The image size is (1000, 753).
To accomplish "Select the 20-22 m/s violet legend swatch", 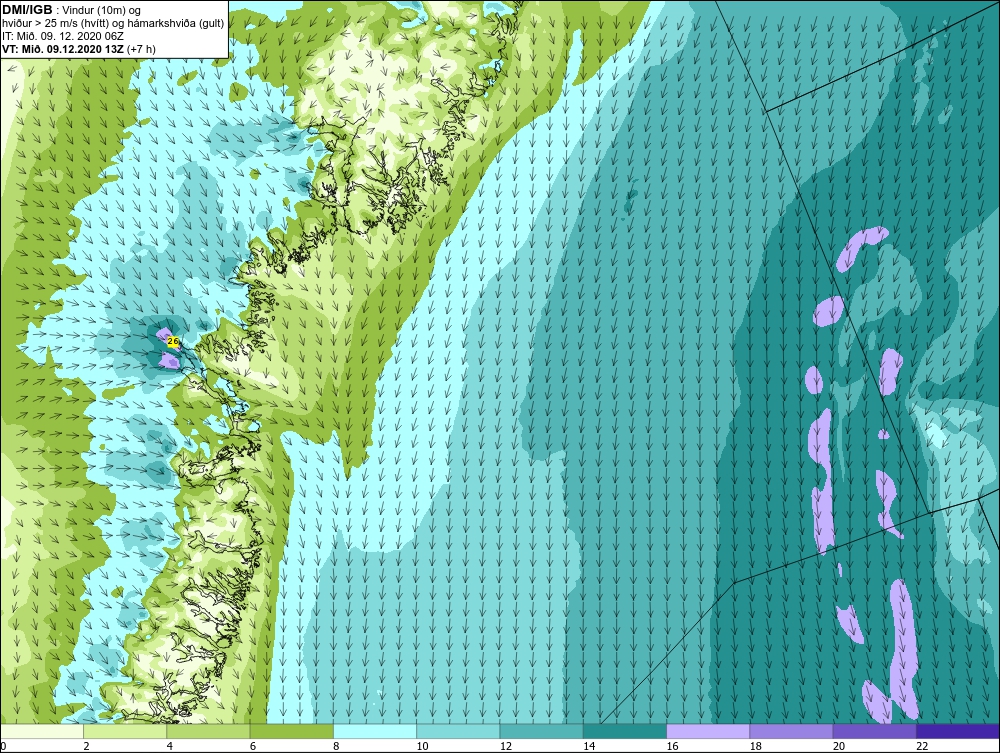I will 874,731.
